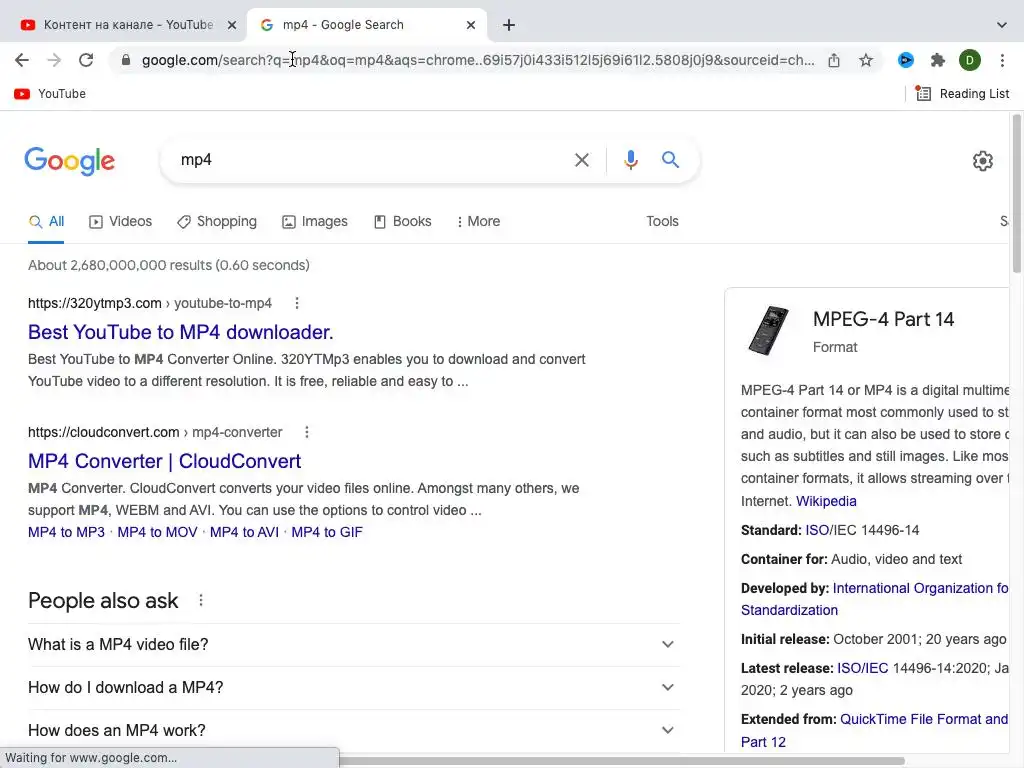Click the share page icon in address bar

(x=834, y=60)
